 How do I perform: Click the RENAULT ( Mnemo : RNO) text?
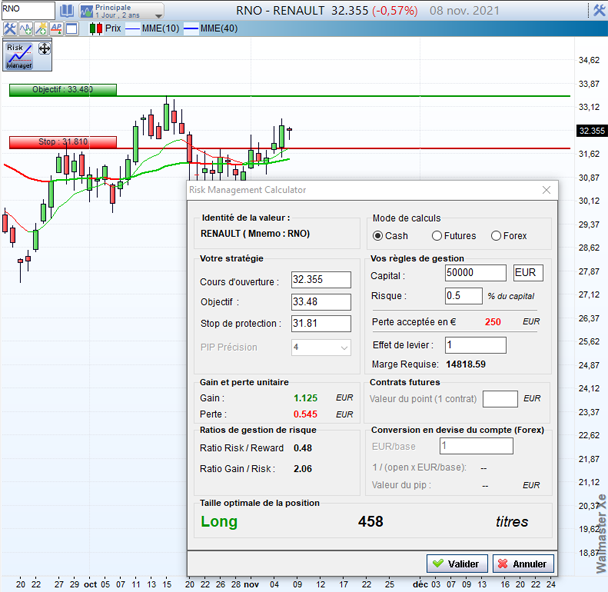click(x=255, y=234)
